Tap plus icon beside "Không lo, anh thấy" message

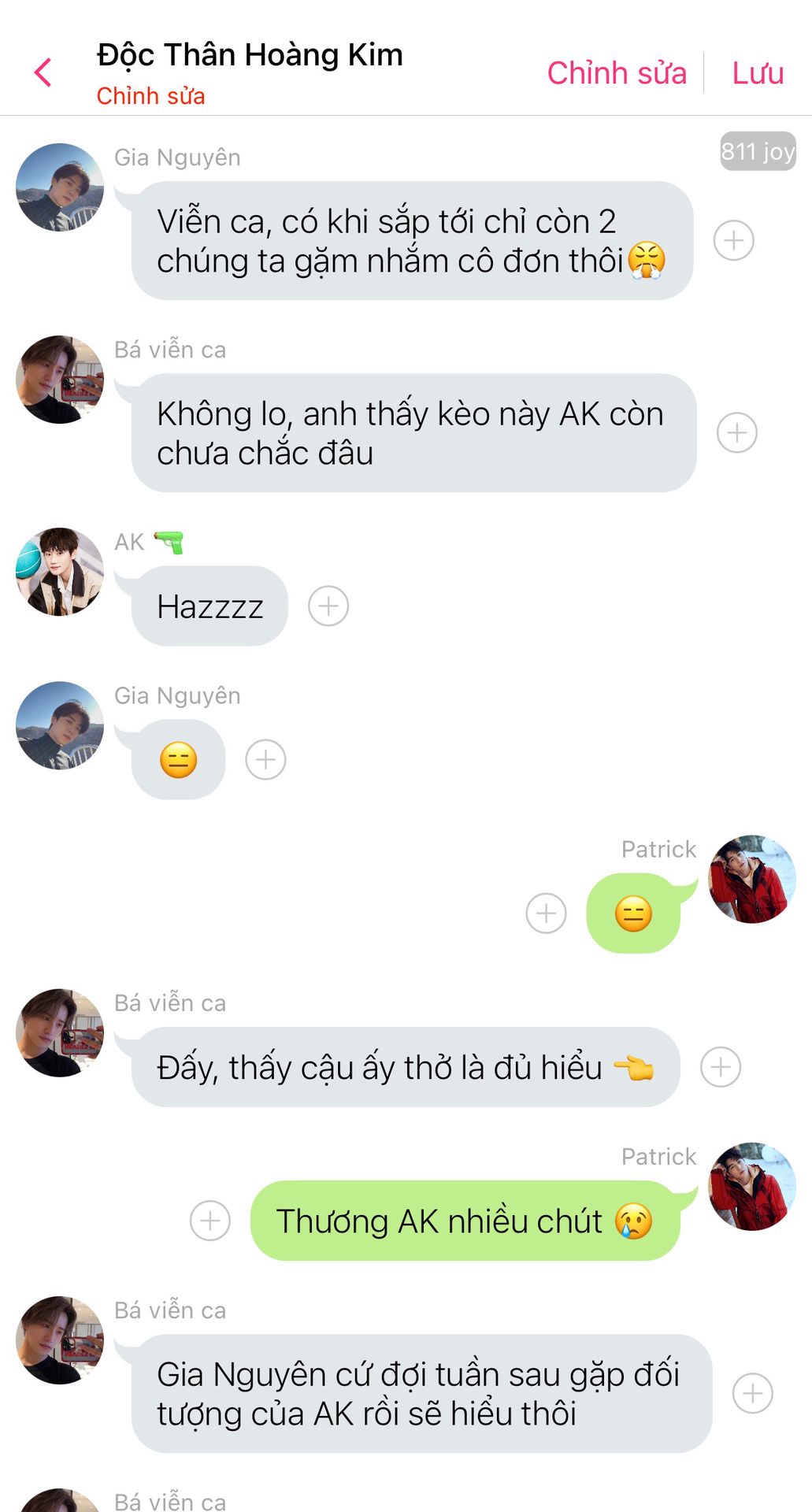tap(737, 432)
